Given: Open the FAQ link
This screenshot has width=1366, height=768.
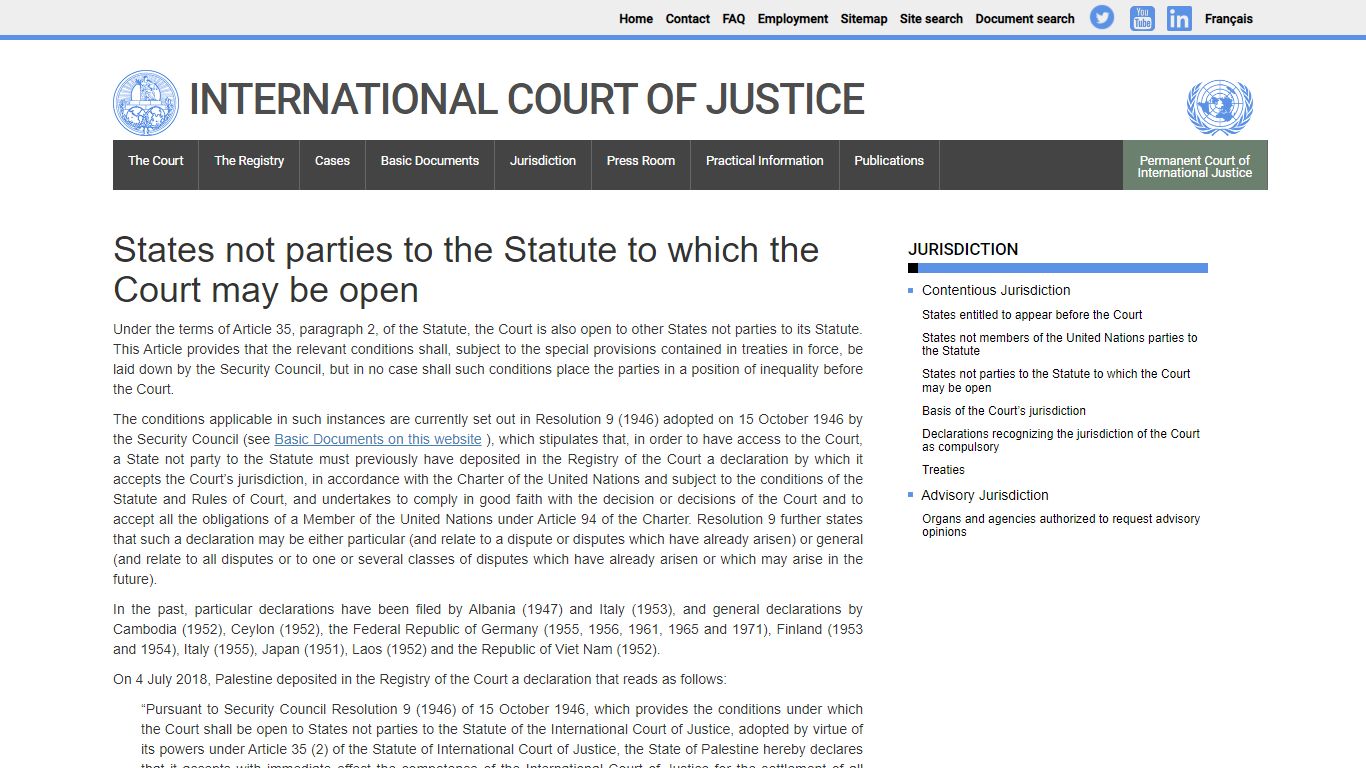Looking at the screenshot, I should pos(734,19).
